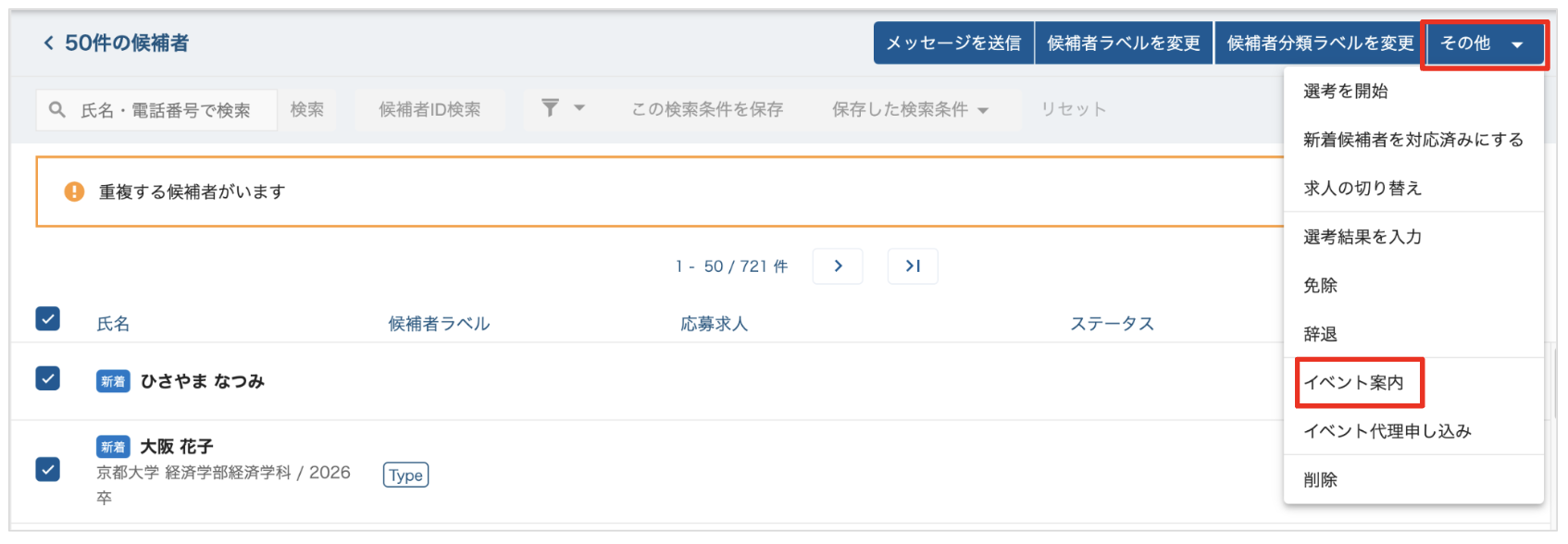Click the 新着 badge beside ひさやま なつみ

pyautogui.click(x=113, y=381)
